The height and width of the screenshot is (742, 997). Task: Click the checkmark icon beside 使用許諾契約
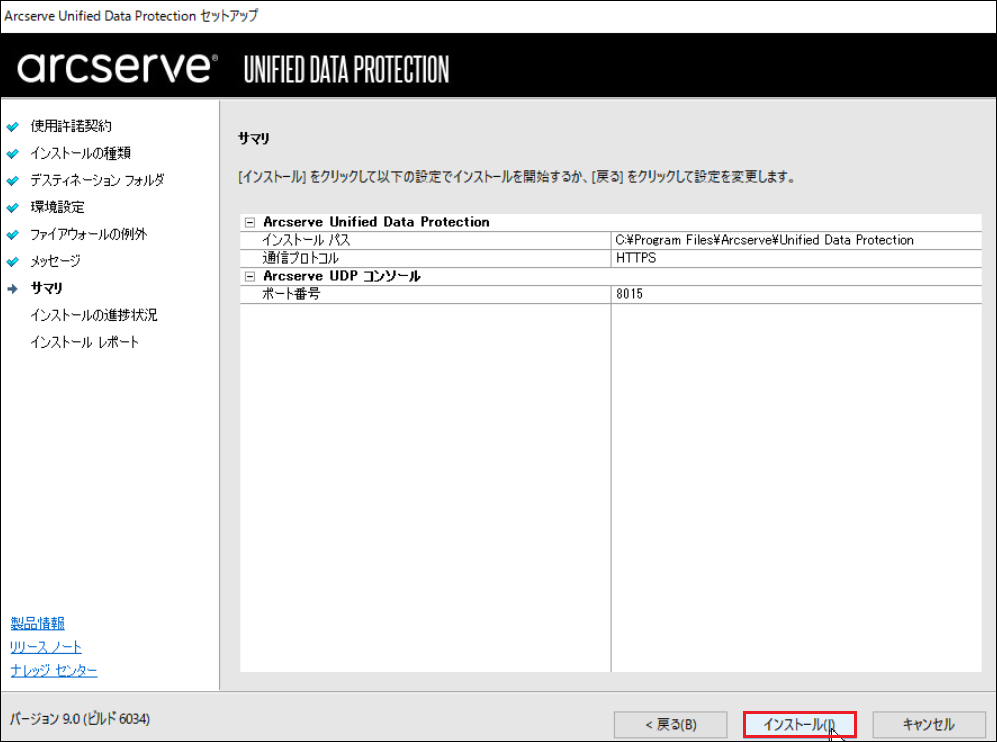tap(13, 127)
